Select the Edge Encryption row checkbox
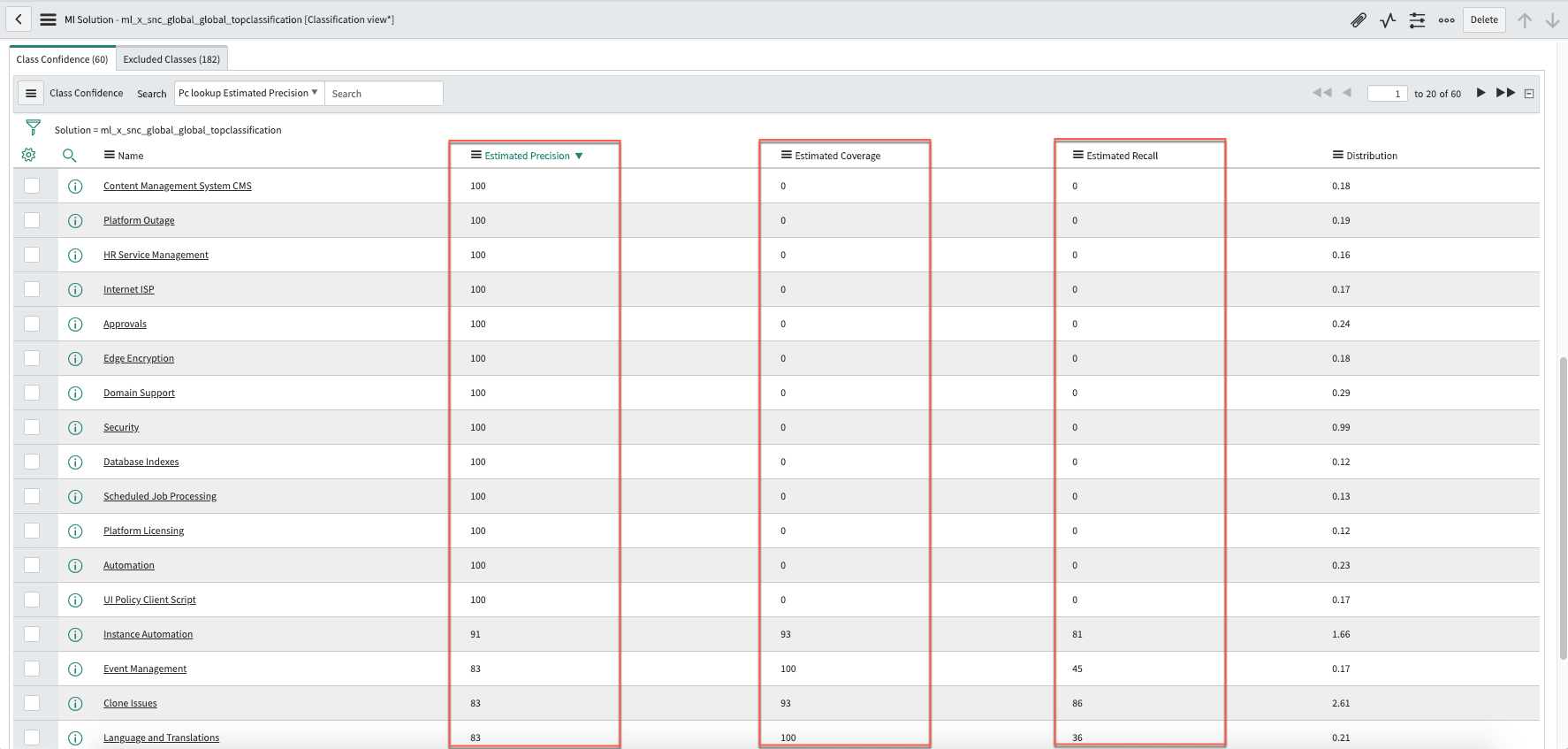The width and height of the screenshot is (1568, 749). (32, 358)
